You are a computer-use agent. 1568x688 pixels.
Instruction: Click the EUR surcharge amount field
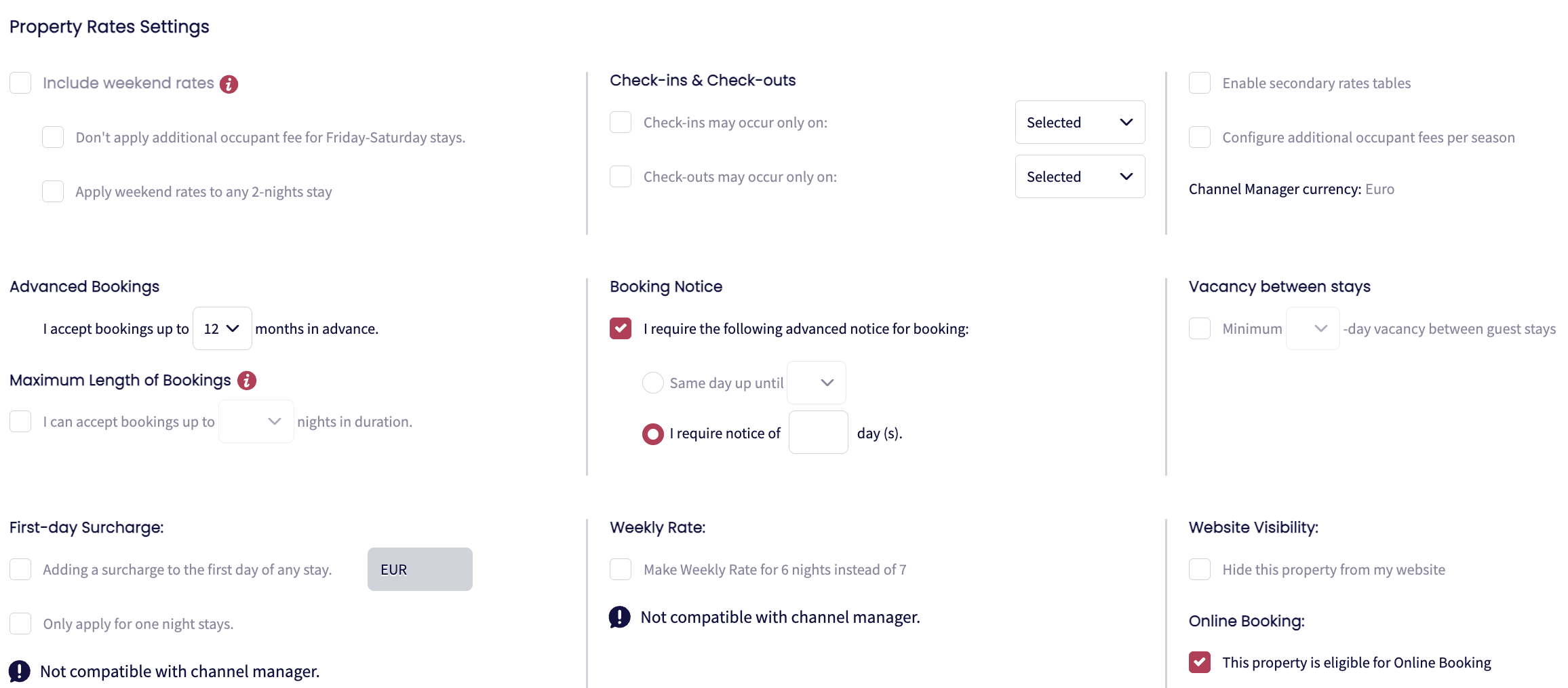420,569
